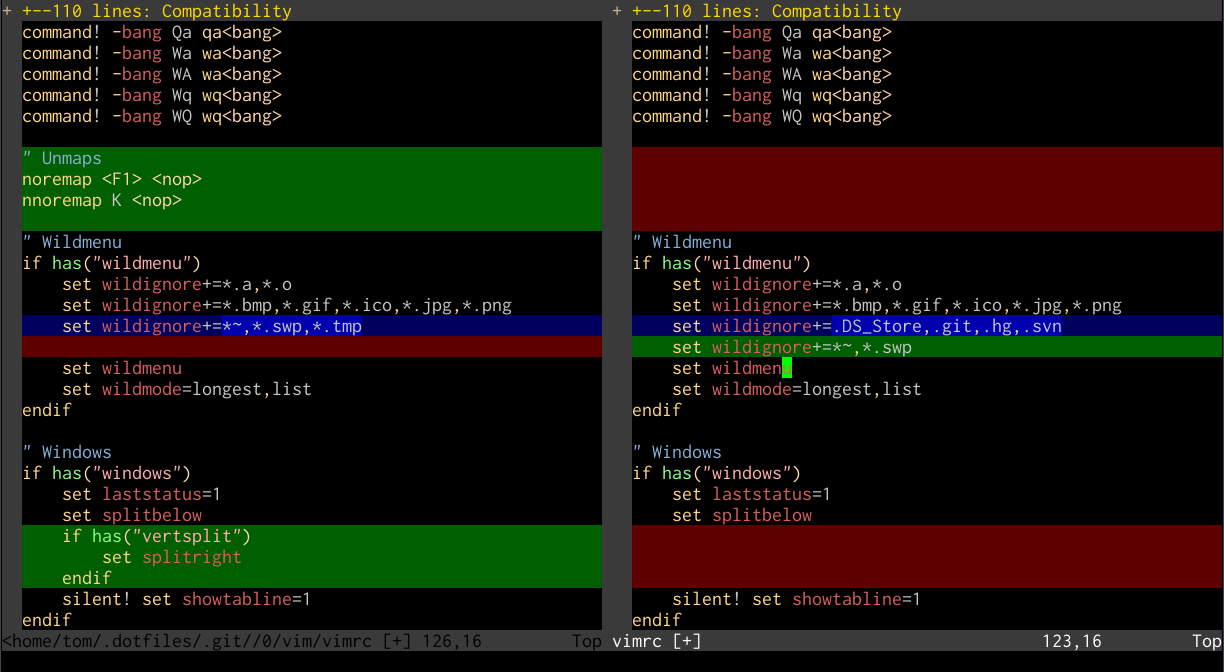Click the vimrc [+] label in the right status bar
1224x672 pixels.
657,641
